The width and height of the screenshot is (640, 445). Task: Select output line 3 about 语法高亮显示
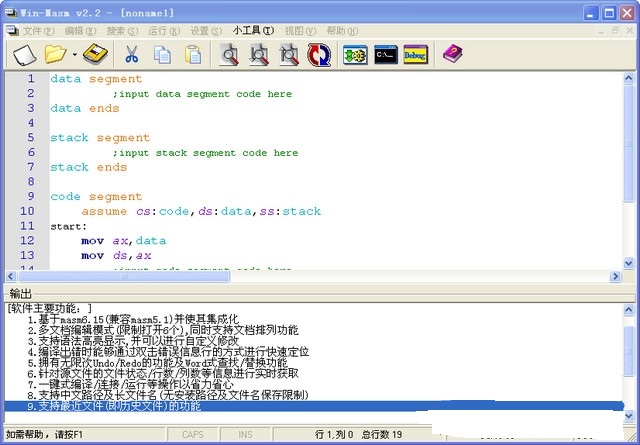point(133,340)
